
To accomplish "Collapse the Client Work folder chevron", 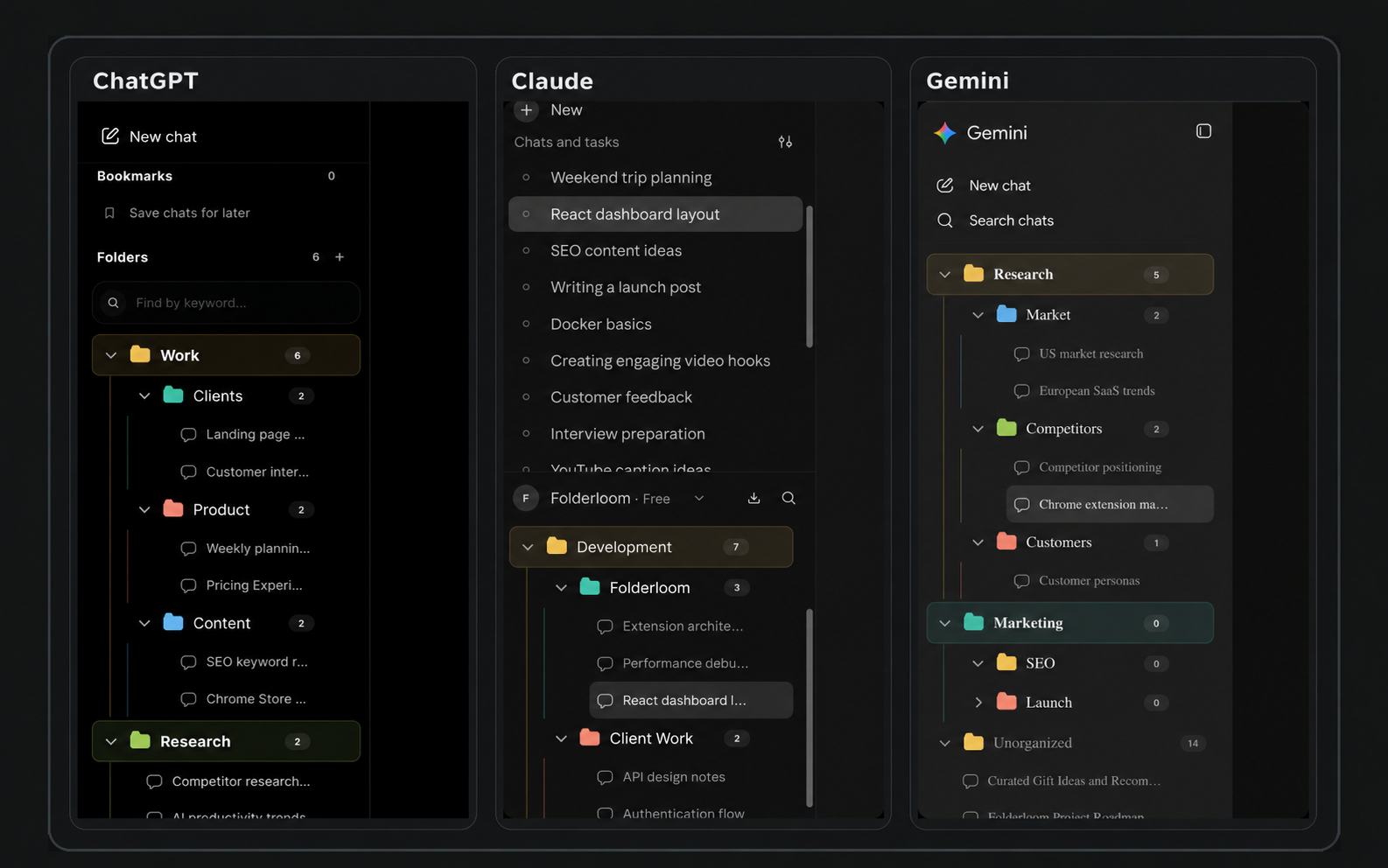I will click(561, 738).
